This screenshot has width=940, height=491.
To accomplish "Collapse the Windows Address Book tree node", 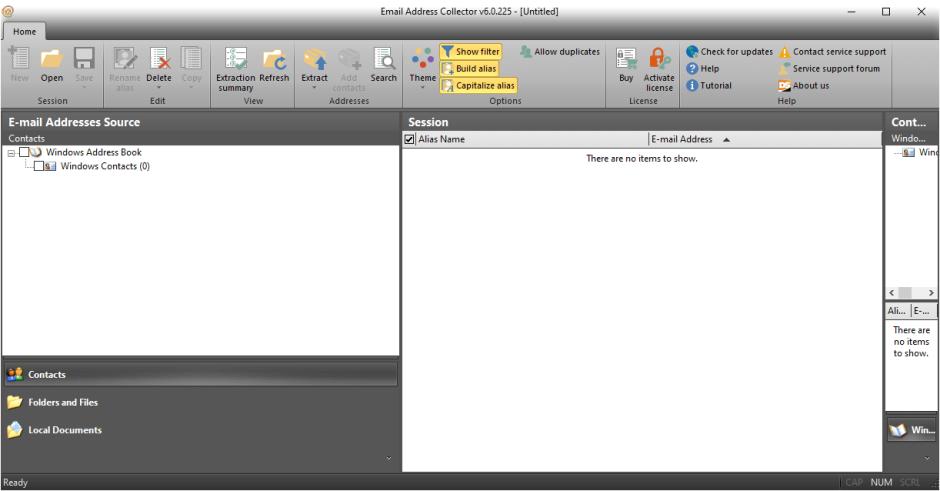I will point(11,153).
